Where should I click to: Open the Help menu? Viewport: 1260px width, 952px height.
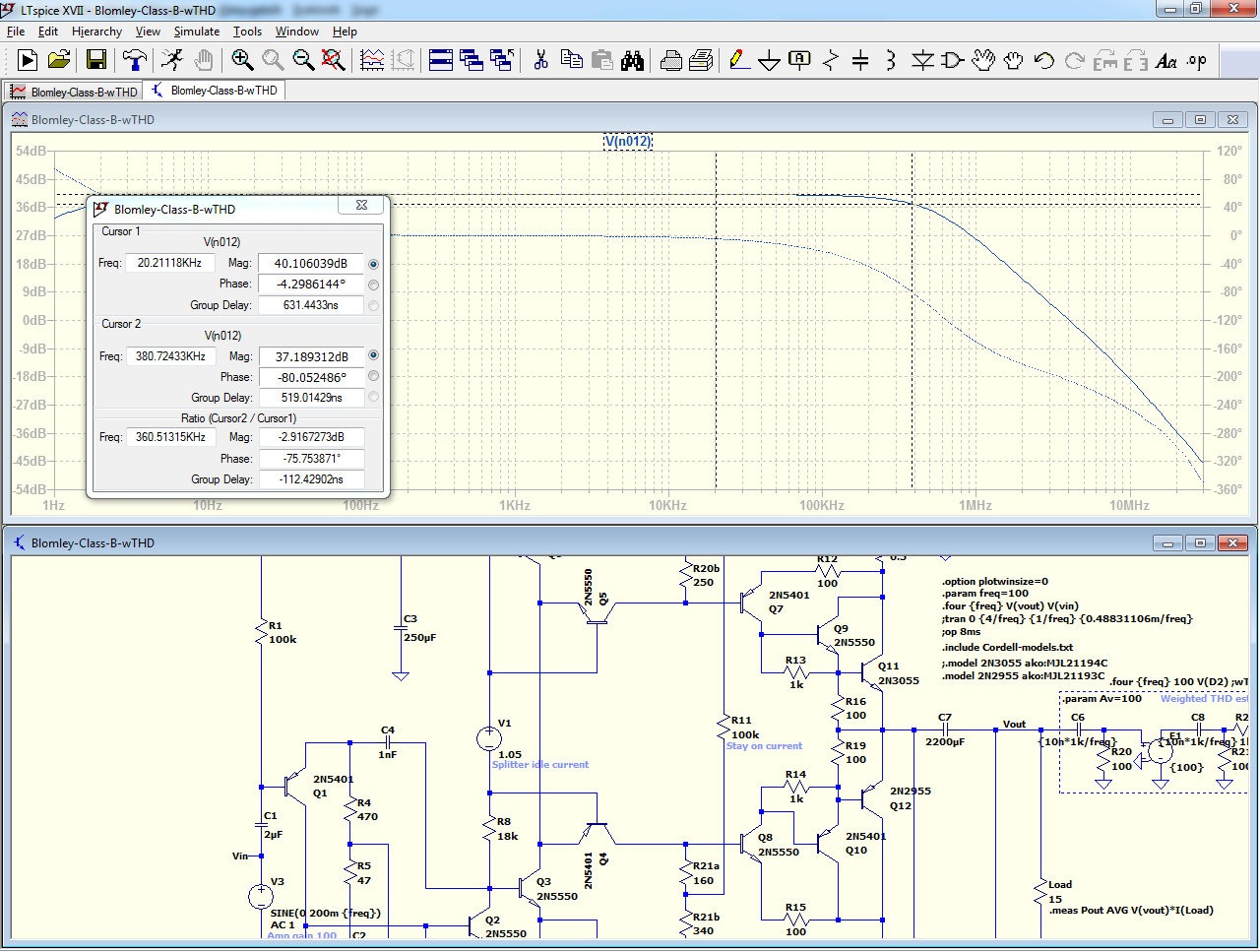[x=345, y=32]
